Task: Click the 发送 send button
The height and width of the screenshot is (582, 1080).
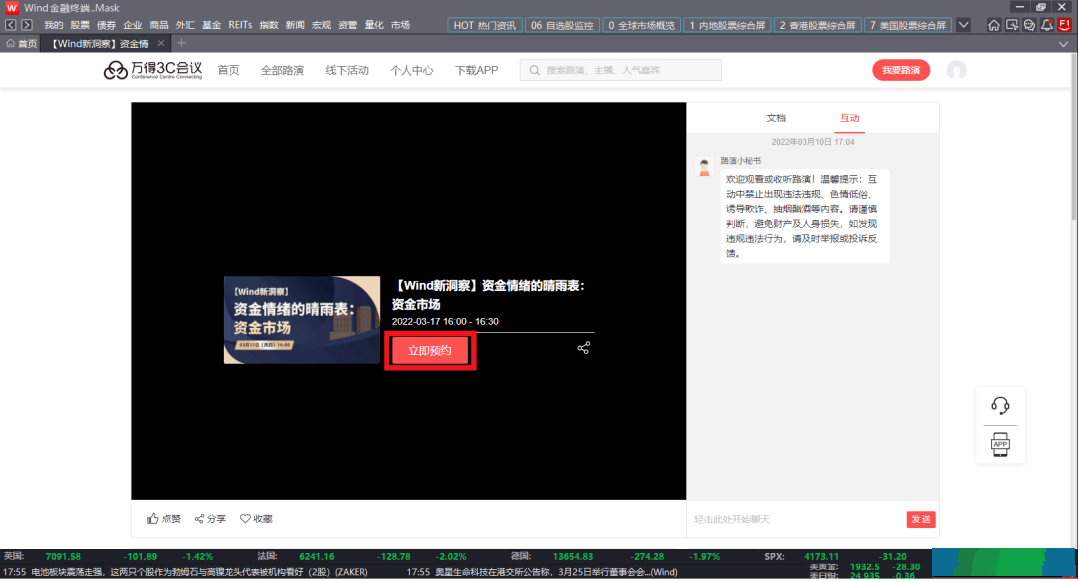Action: [921, 519]
